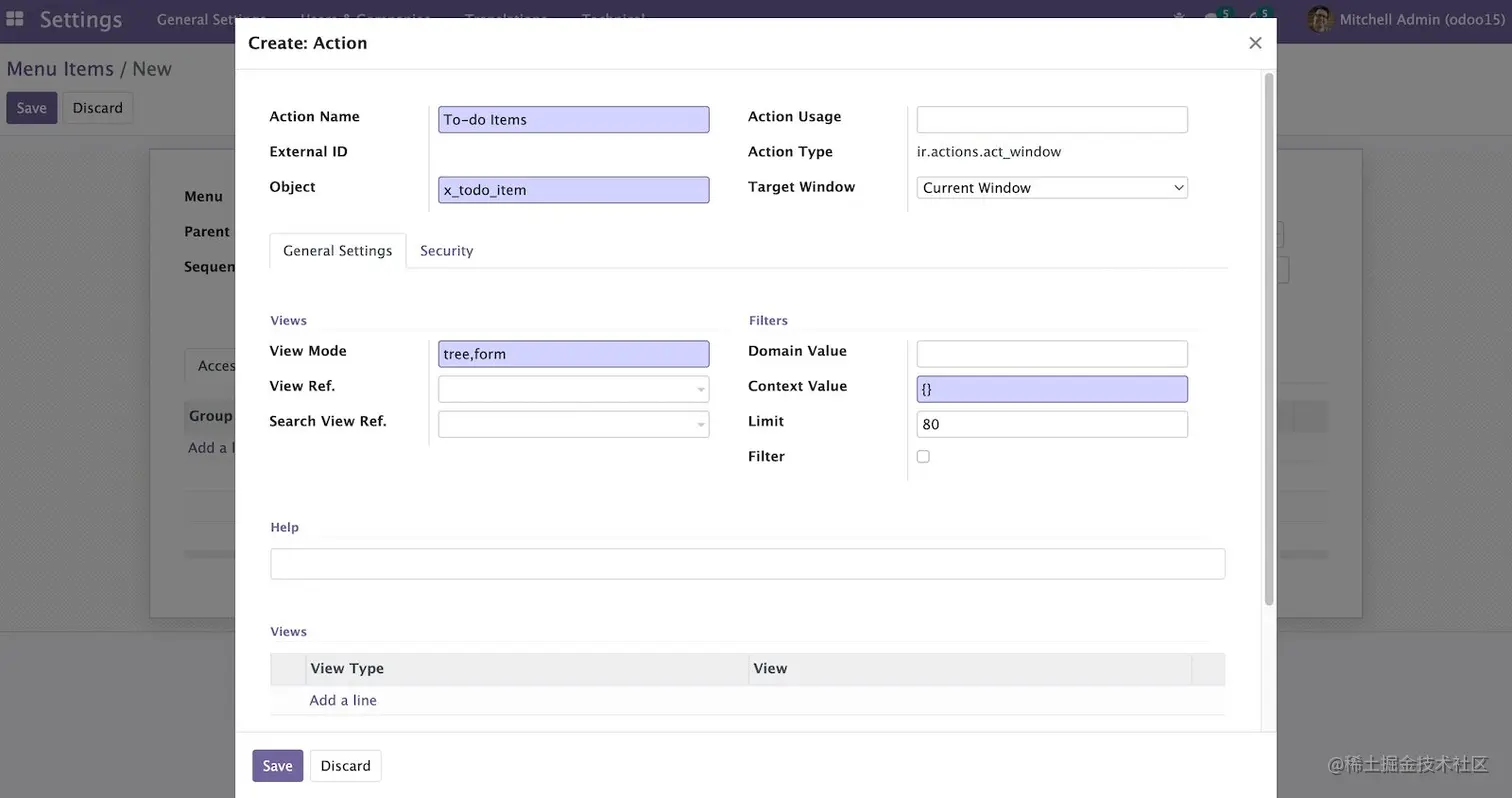1512x798 pixels.
Task: Open the Translations menu
Action: 505,18
